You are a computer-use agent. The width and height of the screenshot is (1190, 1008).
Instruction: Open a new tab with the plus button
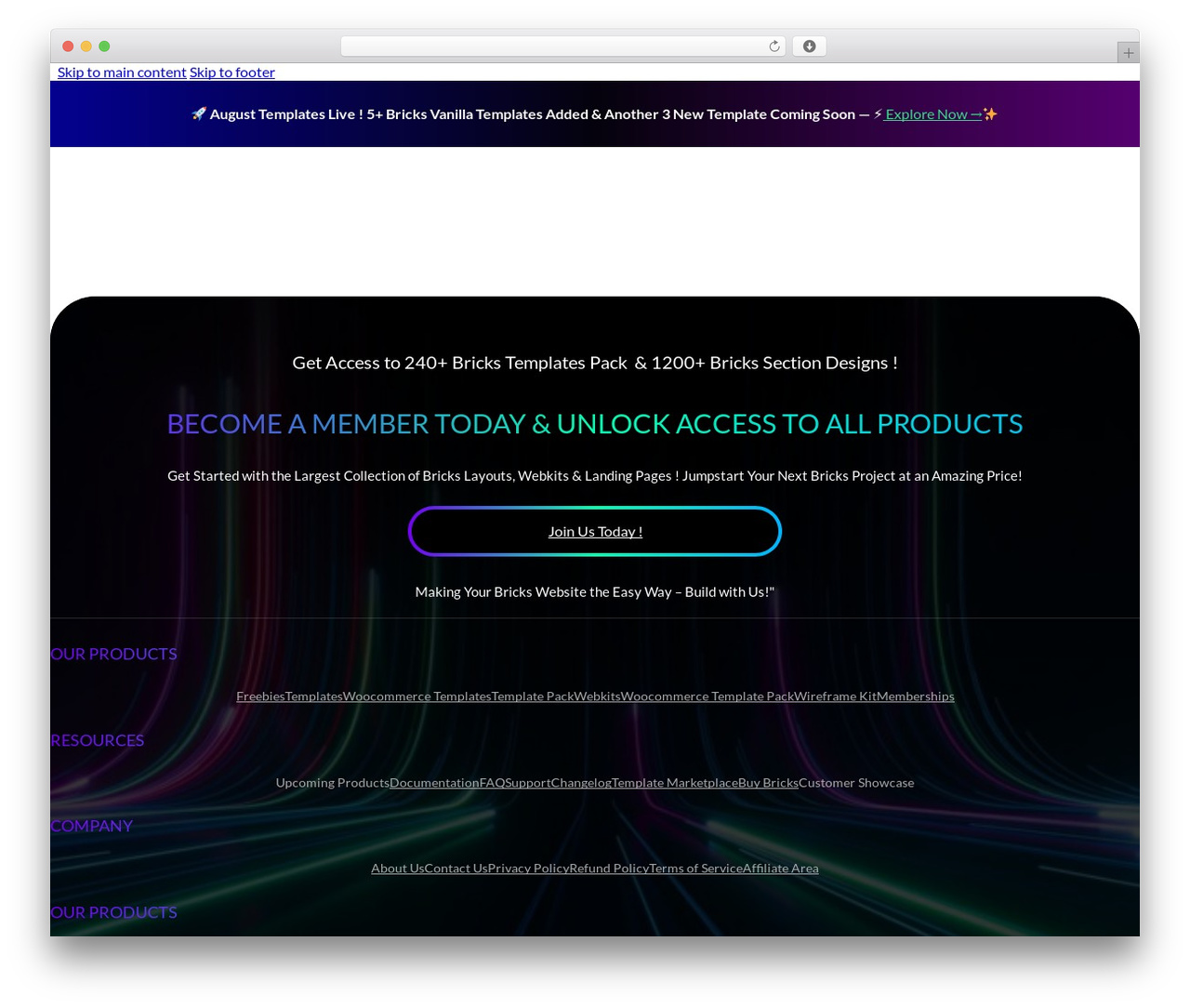[1128, 53]
